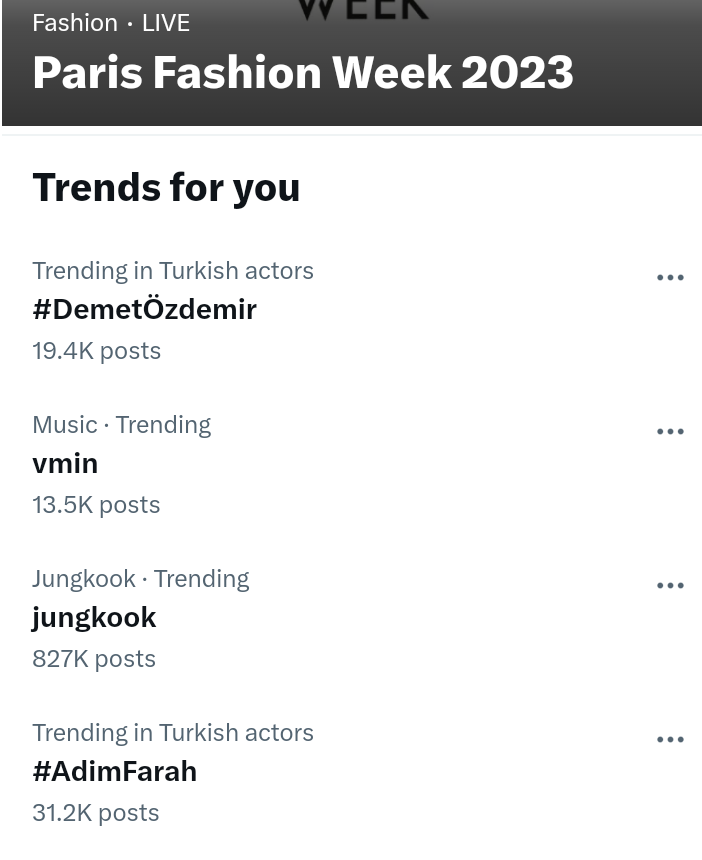702x860 pixels.
Task: Tap the 19.4K posts count
Action: [96, 351]
